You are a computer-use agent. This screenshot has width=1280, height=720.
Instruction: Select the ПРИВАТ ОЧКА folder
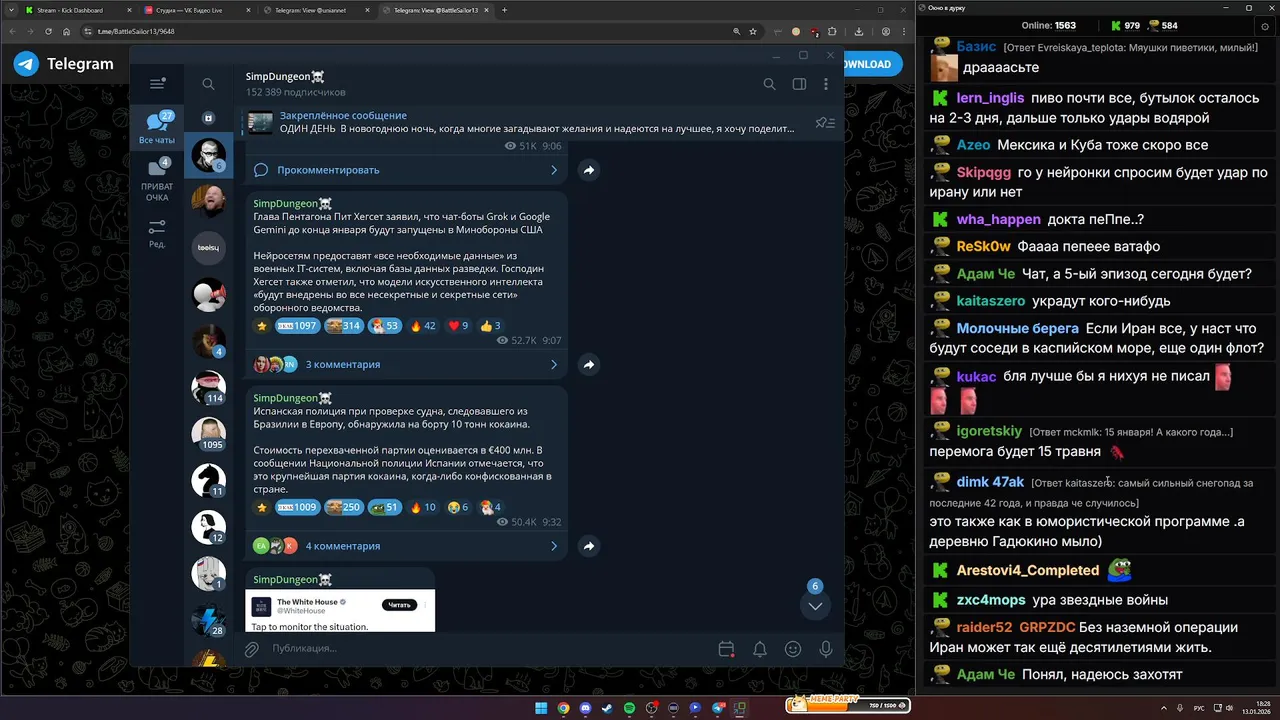(x=157, y=181)
